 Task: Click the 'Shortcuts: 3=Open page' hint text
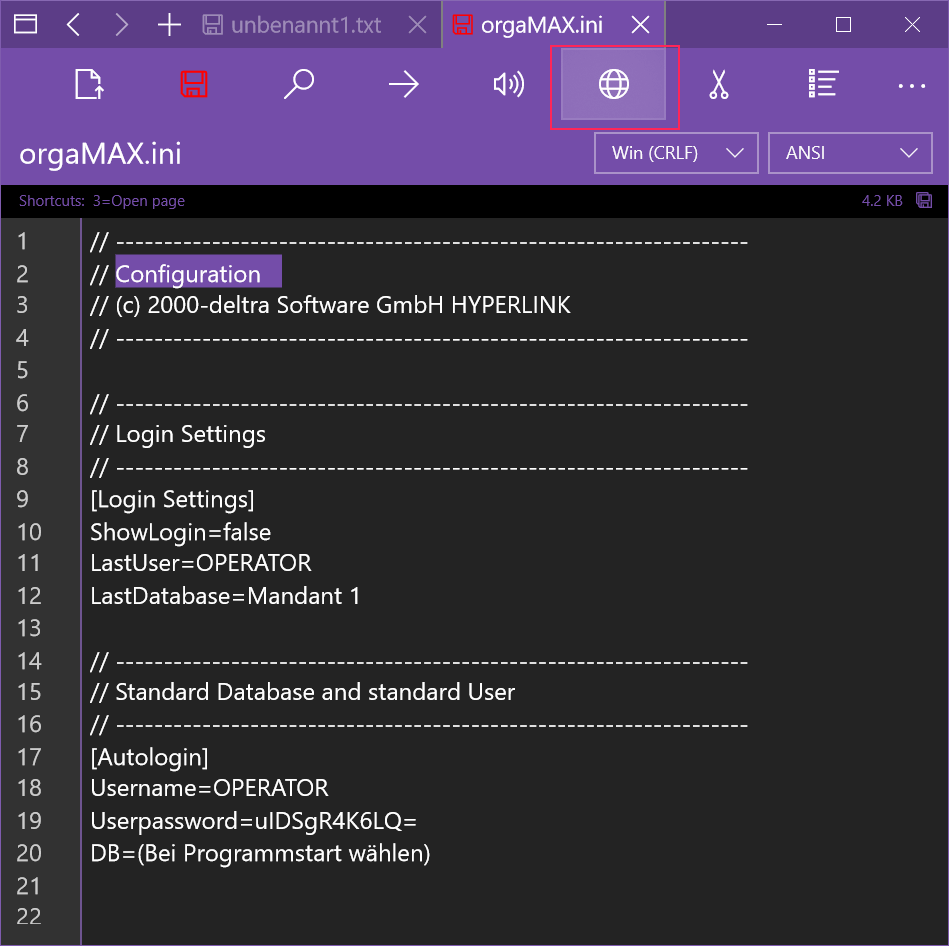click(x=102, y=201)
